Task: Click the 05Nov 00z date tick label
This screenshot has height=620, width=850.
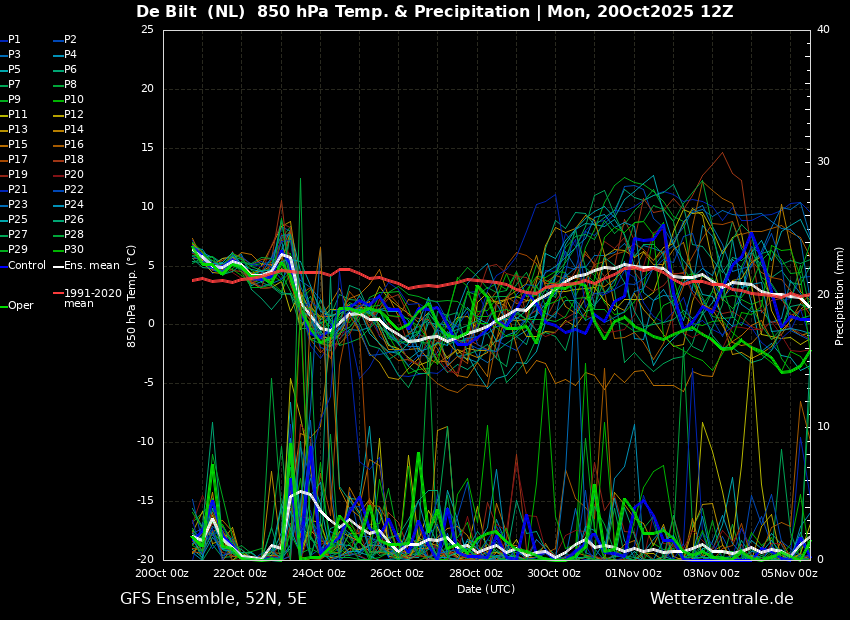Action: coord(791,573)
